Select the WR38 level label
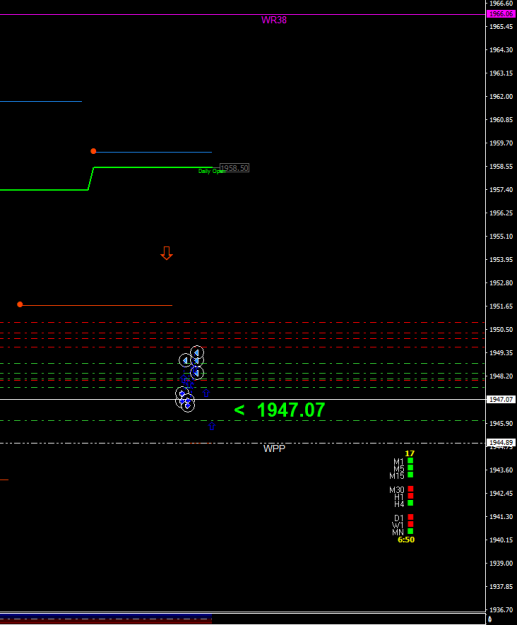This screenshot has width=517, height=625. (274, 20)
